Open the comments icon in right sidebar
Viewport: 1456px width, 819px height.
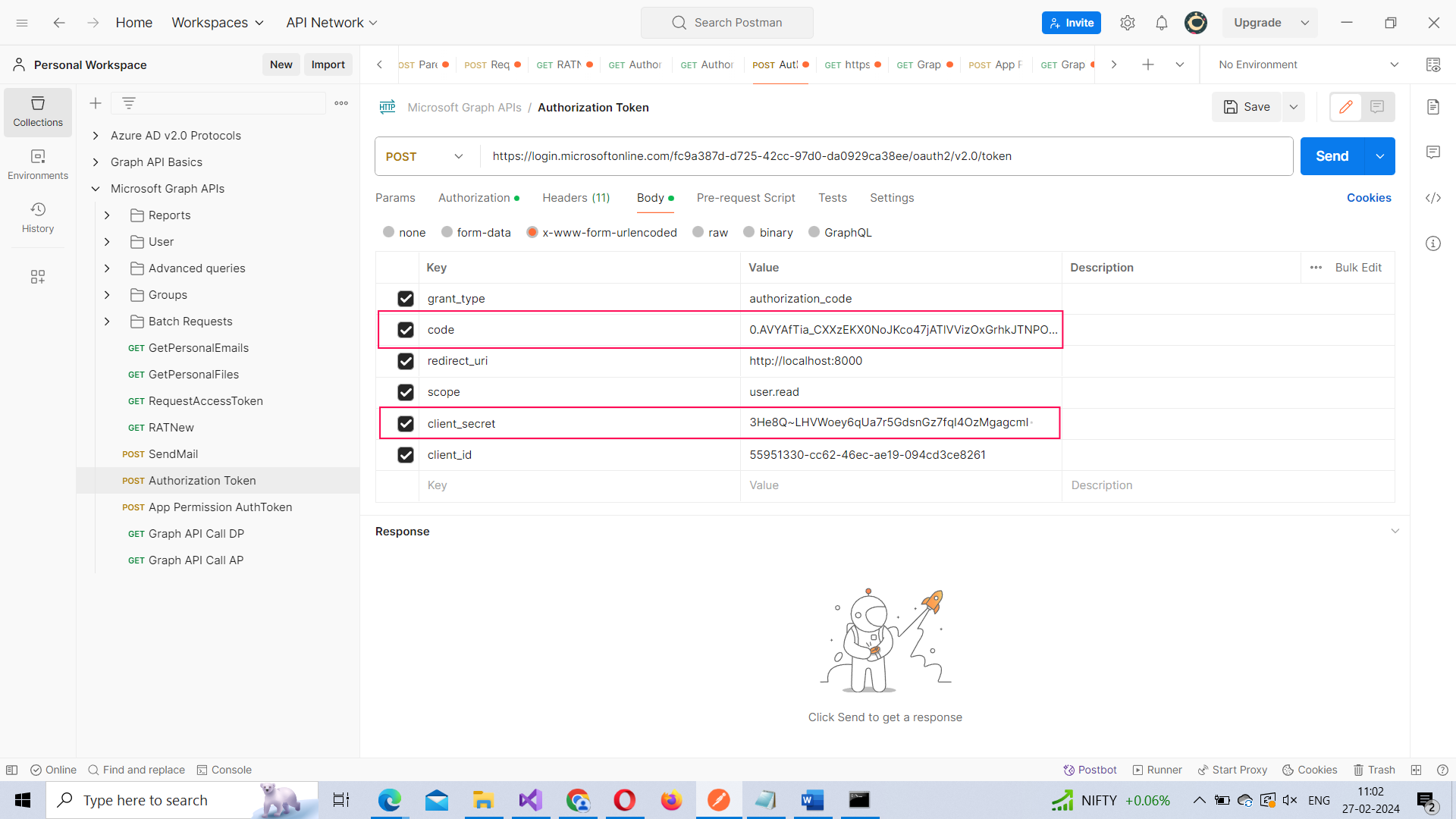tap(1433, 152)
